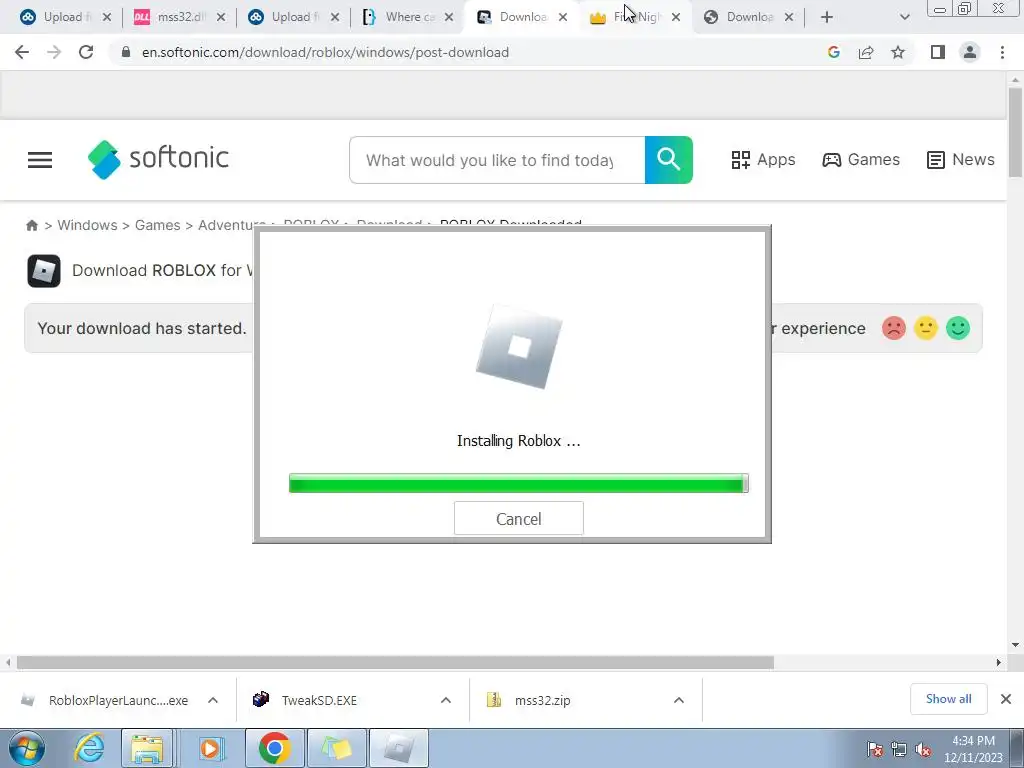Open the News section link
The width and height of the screenshot is (1024, 768).
961,159
